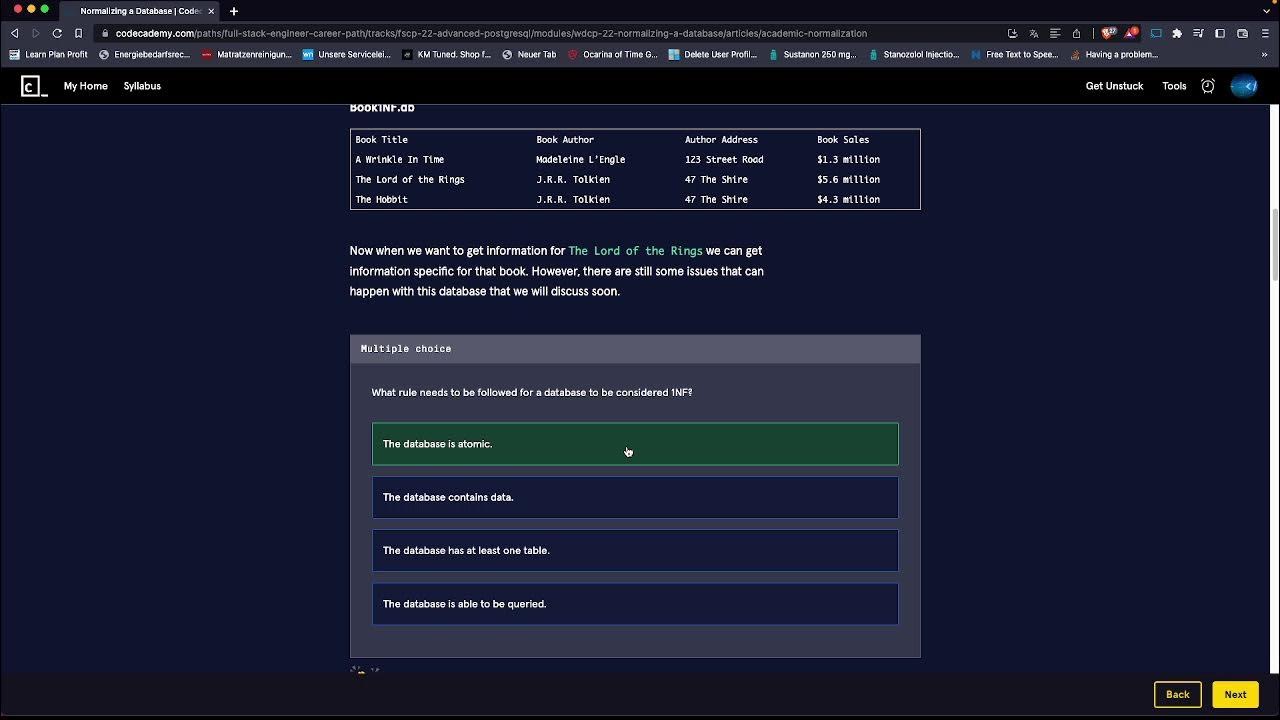Open the browser hamburger menu
Viewport: 1280px width, 720px height.
(1265, 33)
